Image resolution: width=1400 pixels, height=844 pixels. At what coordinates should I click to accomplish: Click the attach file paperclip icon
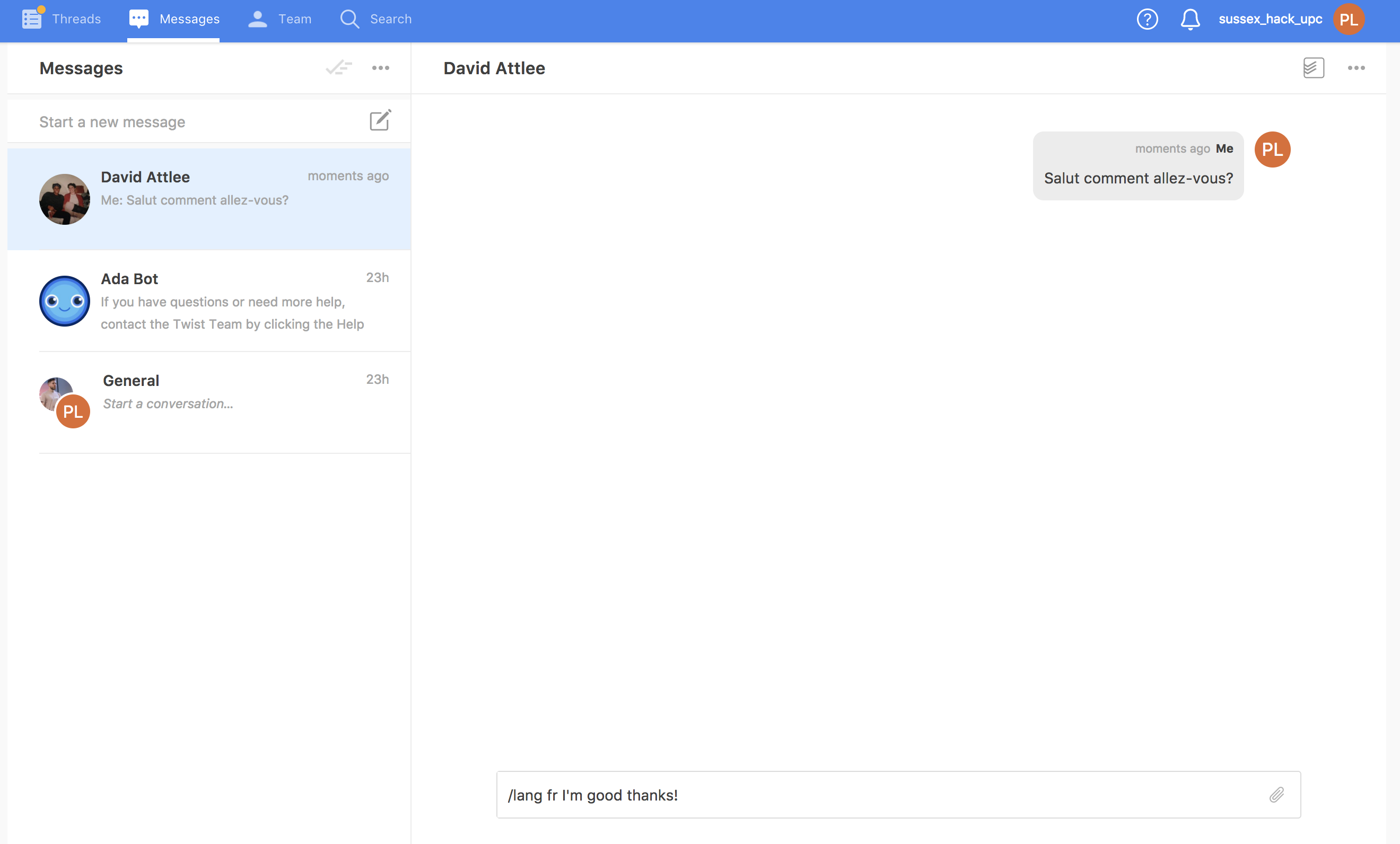click(x=1276, y=794)
